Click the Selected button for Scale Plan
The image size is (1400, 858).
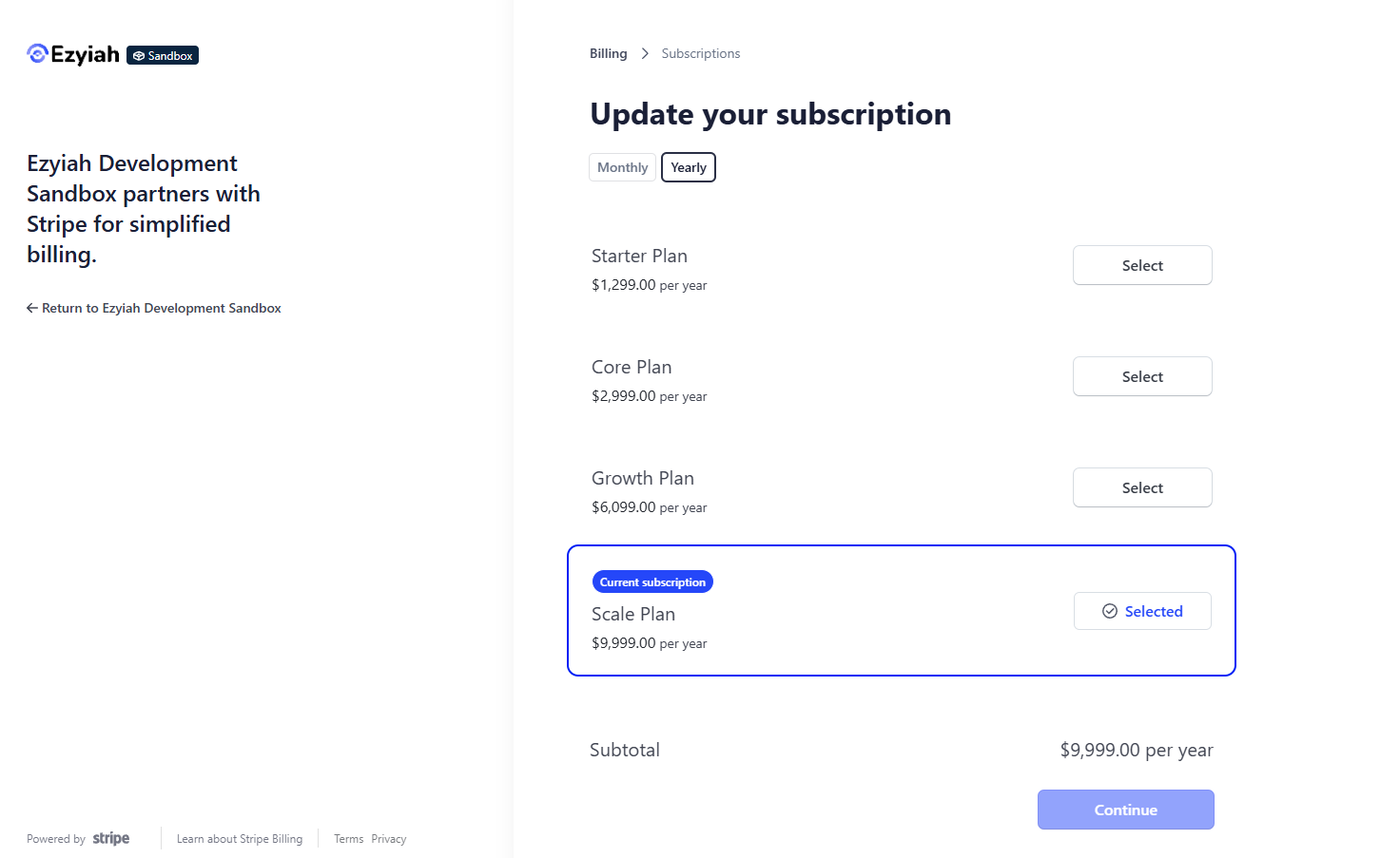pyautogui.click(x=1142, y=612)
